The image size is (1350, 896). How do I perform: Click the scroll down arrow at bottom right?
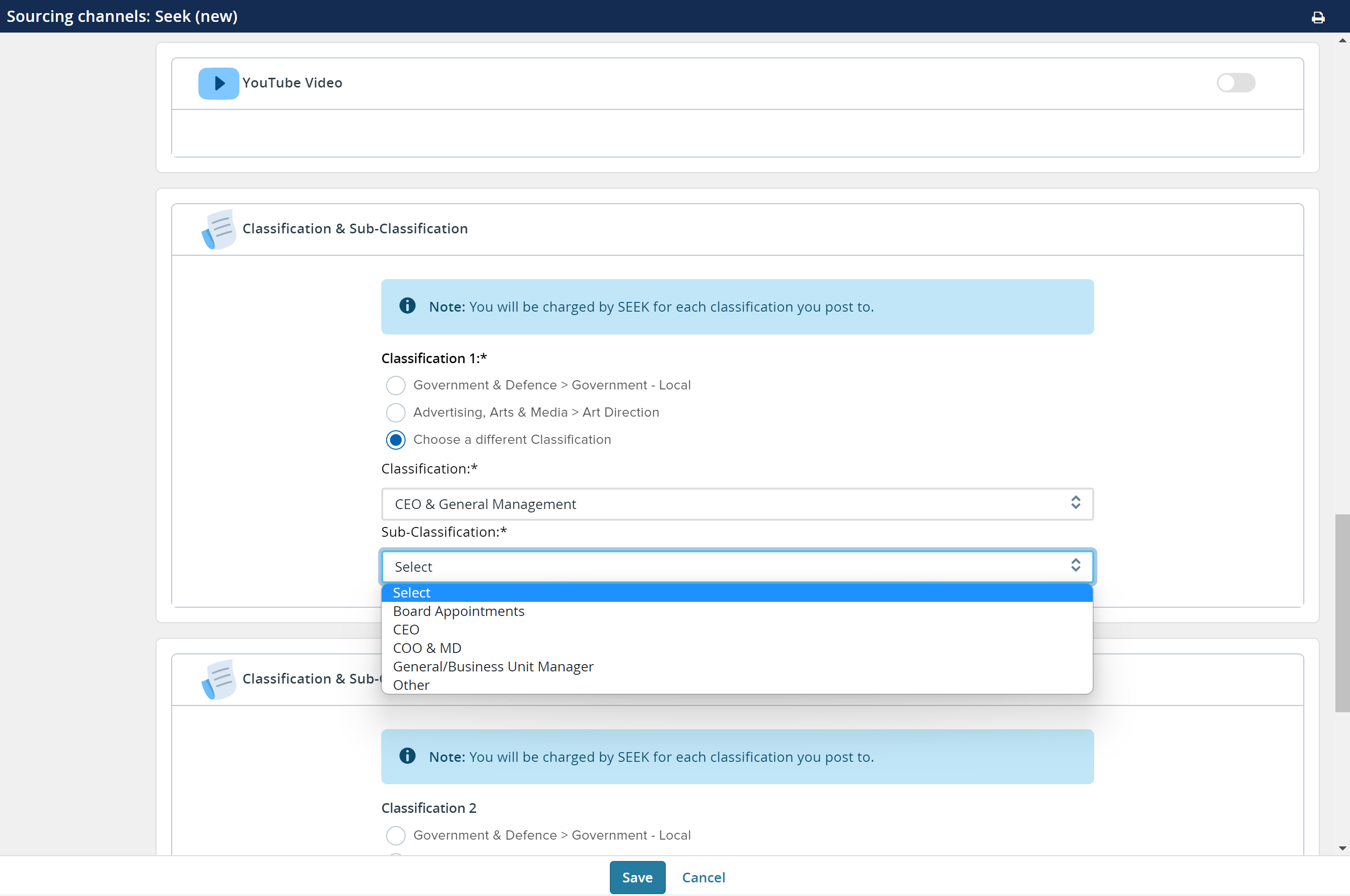pyautogui.click(x=1342, y=848)
